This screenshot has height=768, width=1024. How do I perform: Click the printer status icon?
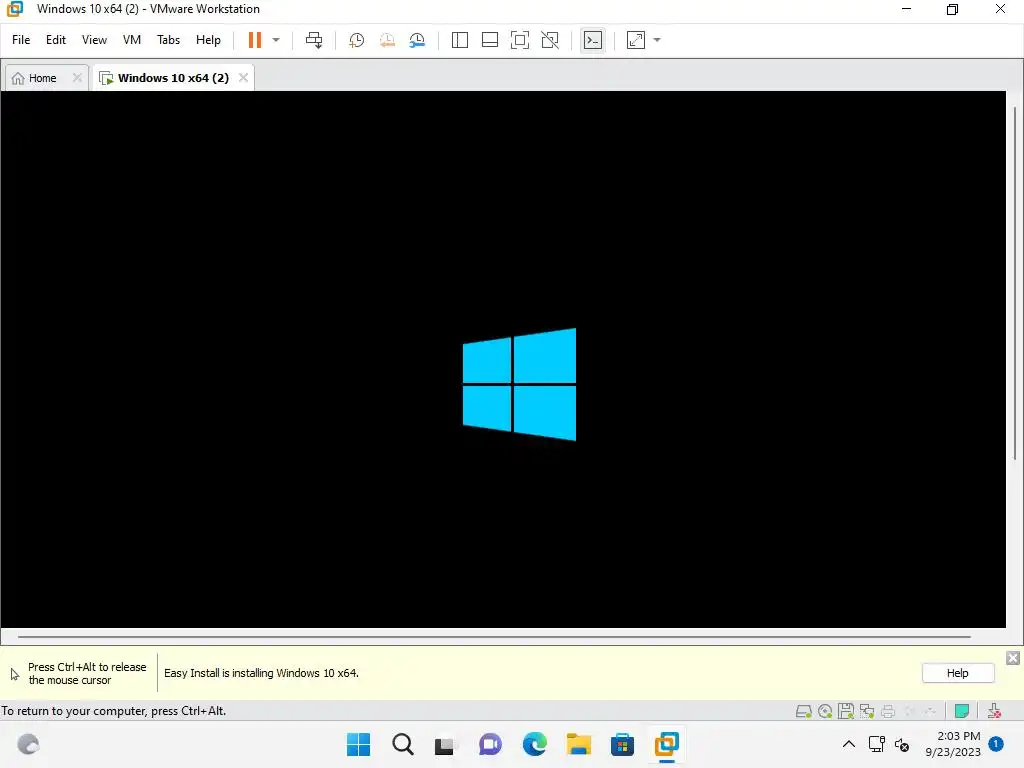pyautogui.click(x=888, y=711)
